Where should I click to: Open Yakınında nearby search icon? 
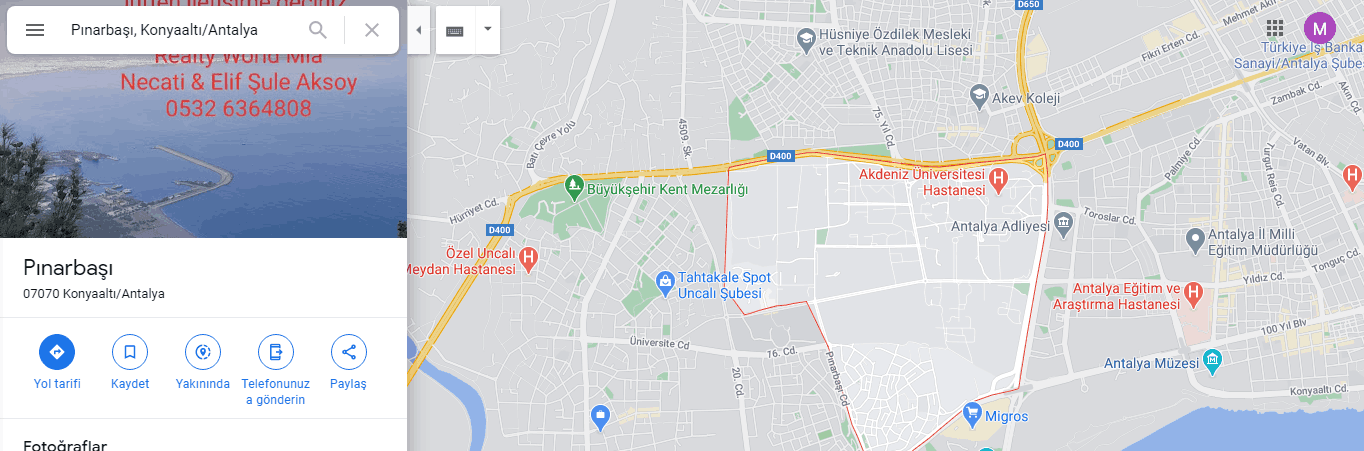pyautogui.click(x=203, y=352)
